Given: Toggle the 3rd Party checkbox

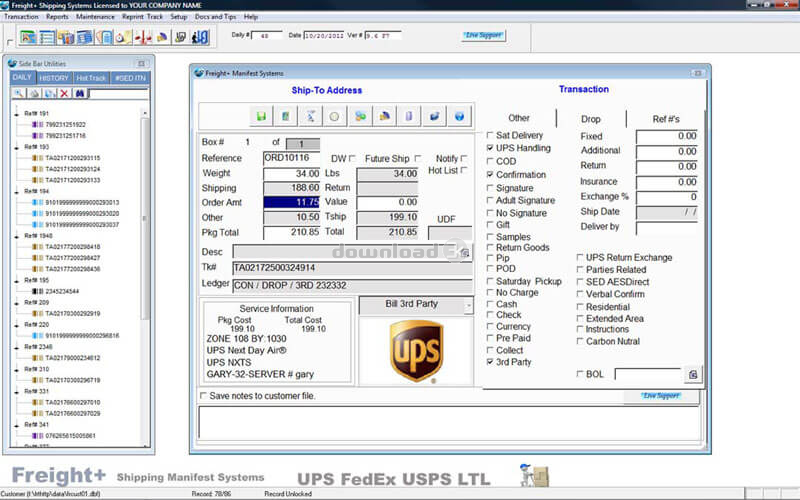Looking at the screenshot, I should click(x=490, y=362).
